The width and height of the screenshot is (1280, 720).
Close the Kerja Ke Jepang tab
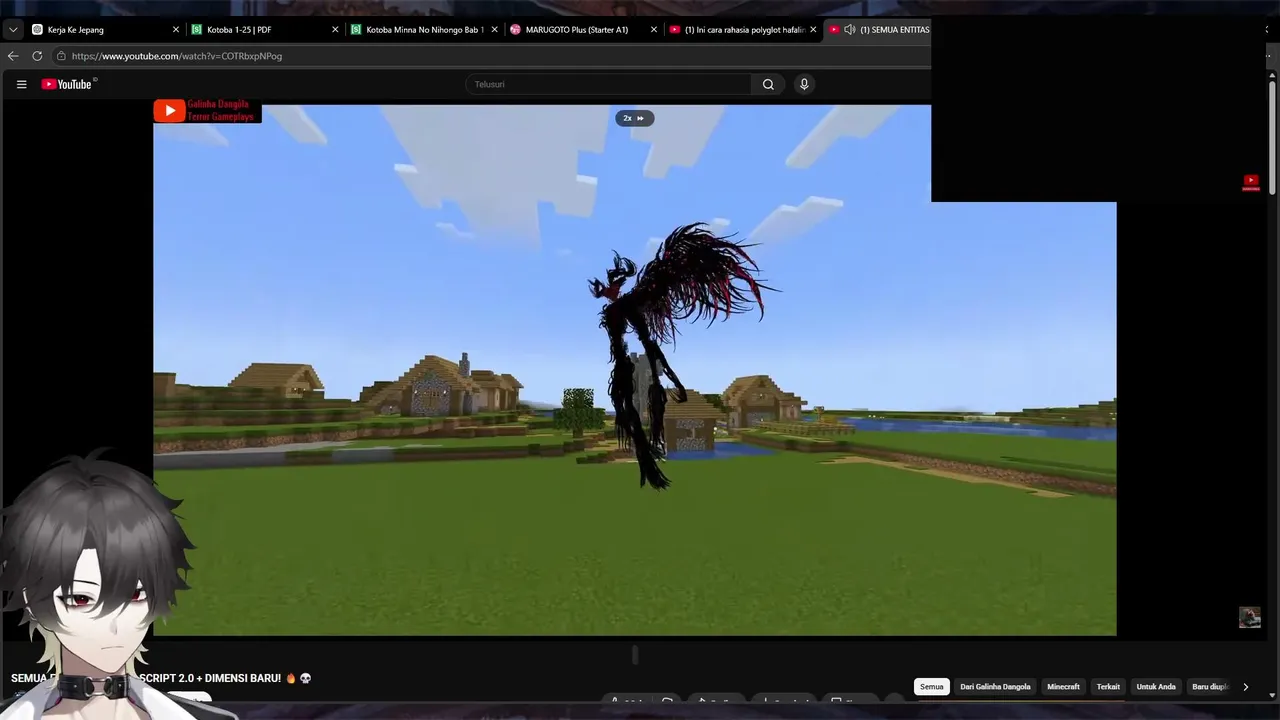pyautogui.click(x=176, y=30)
